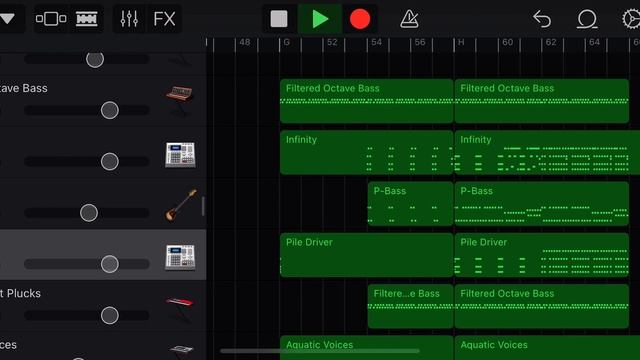Open the loop browser icon
Viewport: 640px width, 360px height.
pos(587,19)
